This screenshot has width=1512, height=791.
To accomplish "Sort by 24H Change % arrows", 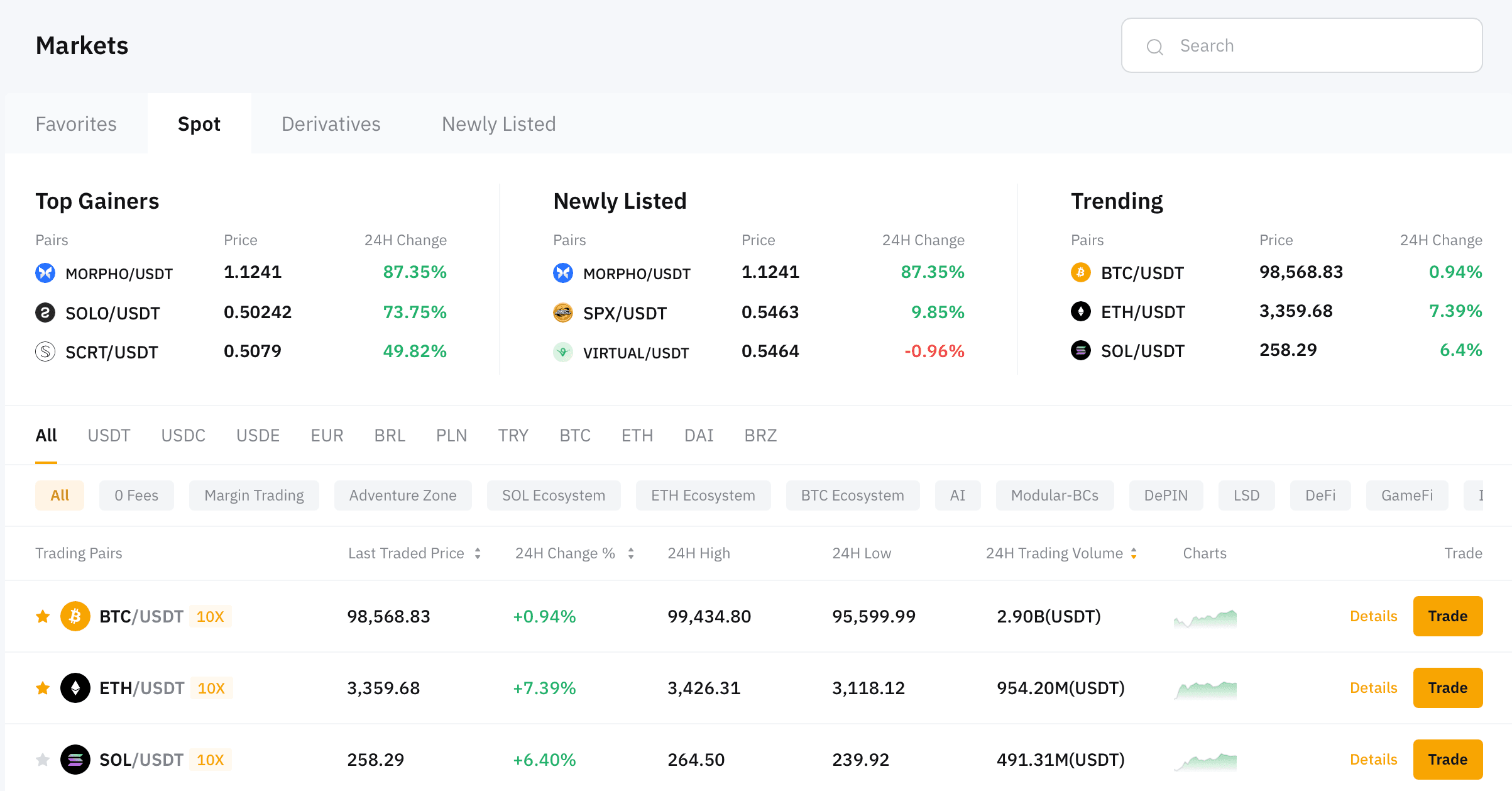I will (630, 553).
